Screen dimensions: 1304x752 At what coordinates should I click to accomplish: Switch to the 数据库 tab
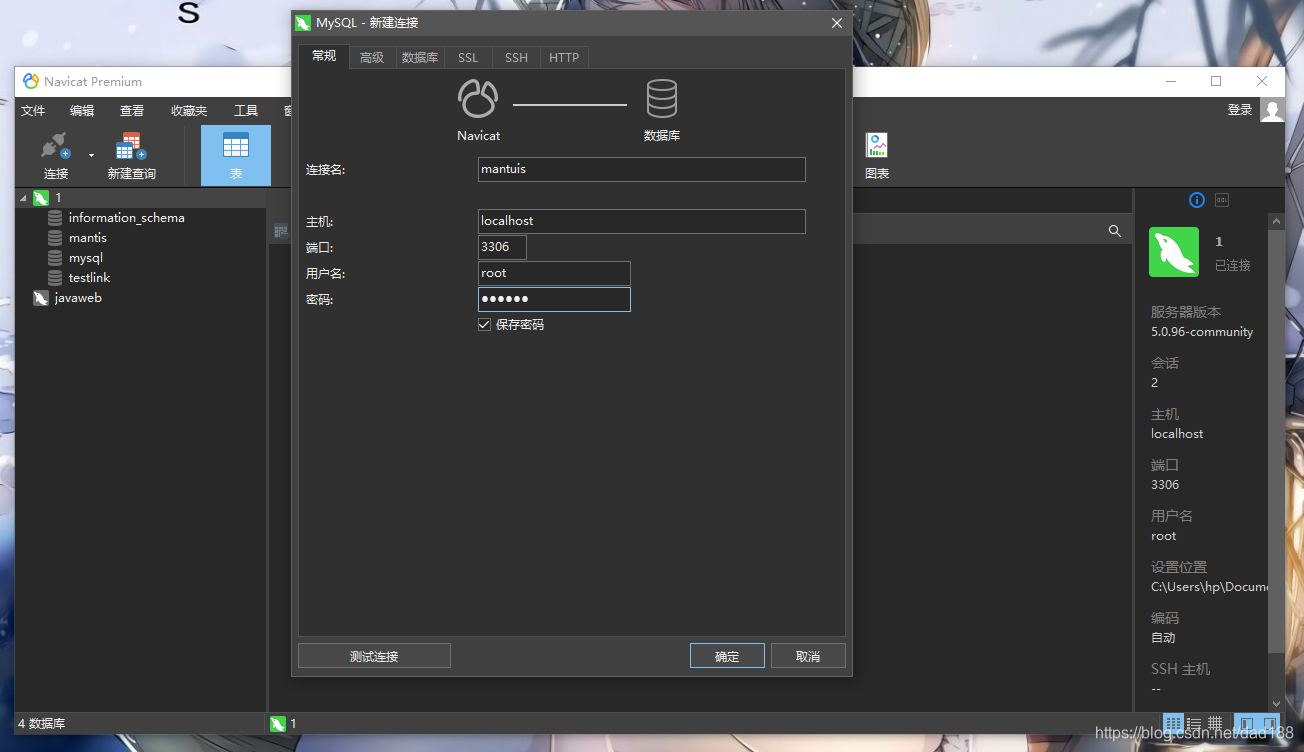(x=420, y=58)
